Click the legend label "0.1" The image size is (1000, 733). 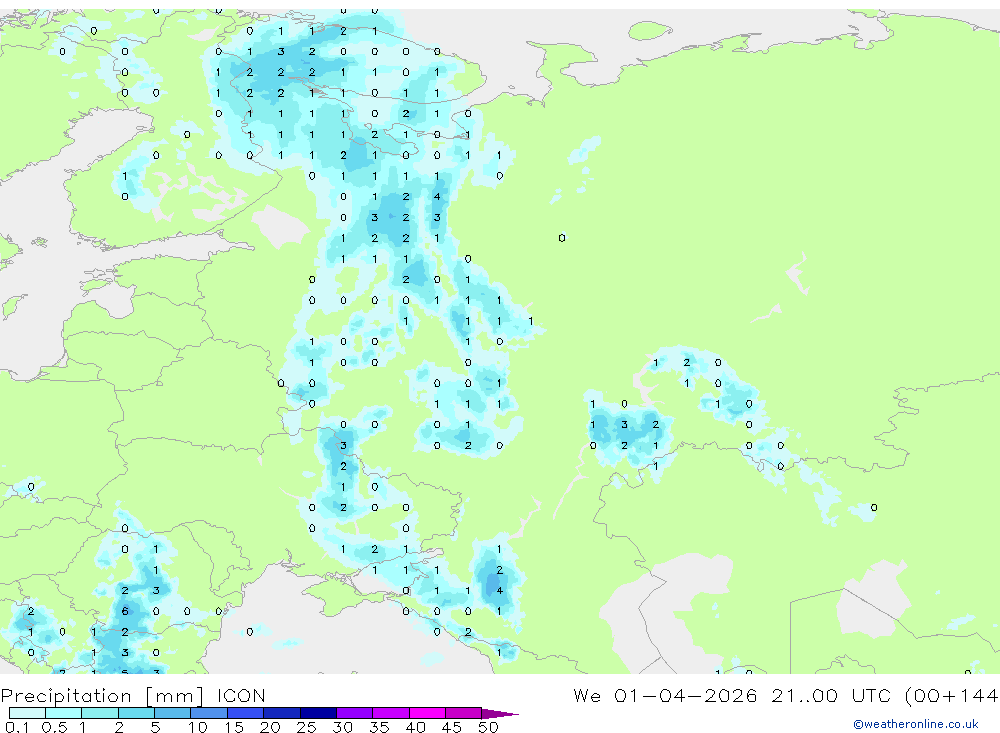coord(17,727)
